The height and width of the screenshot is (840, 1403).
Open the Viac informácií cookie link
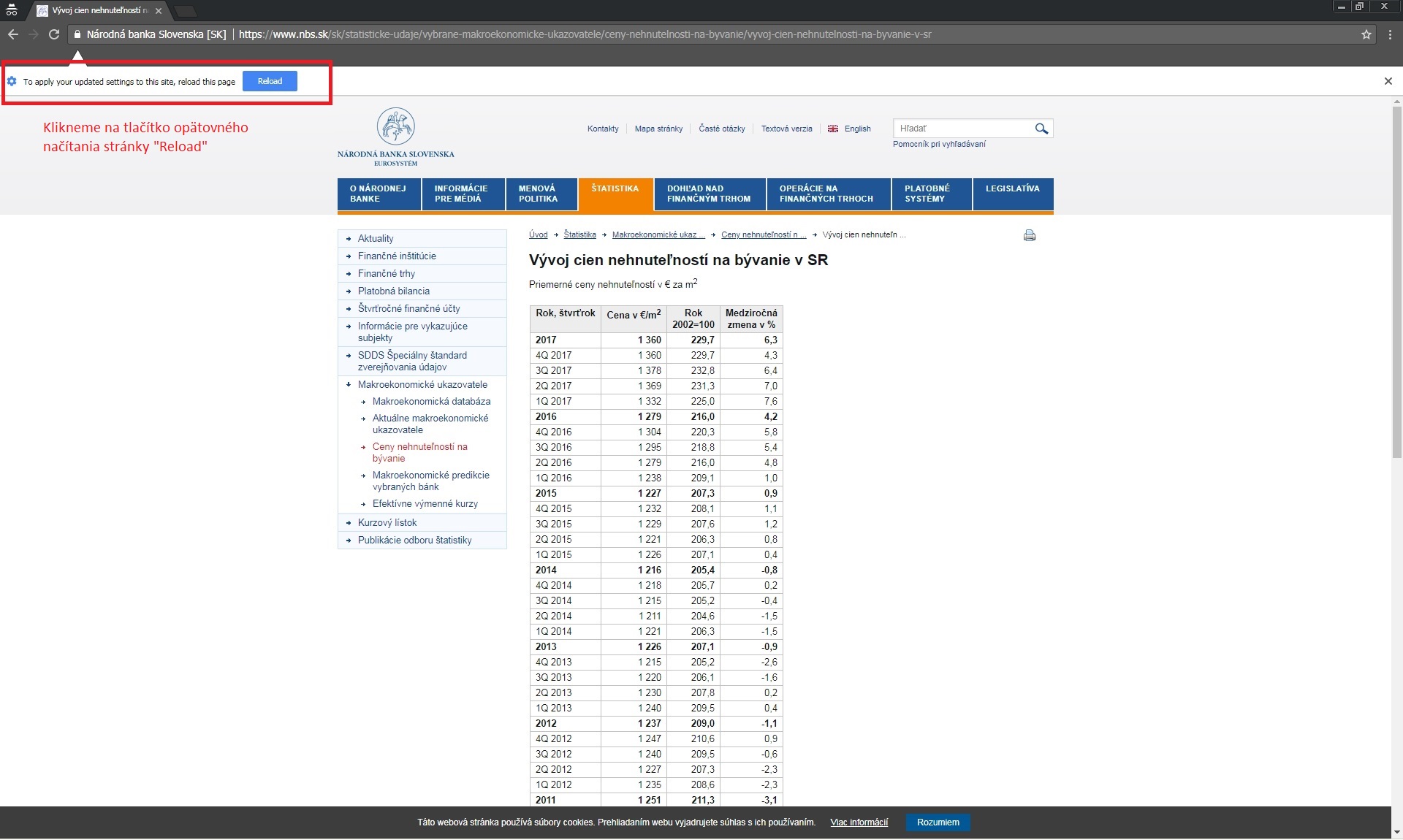point(859,822)
